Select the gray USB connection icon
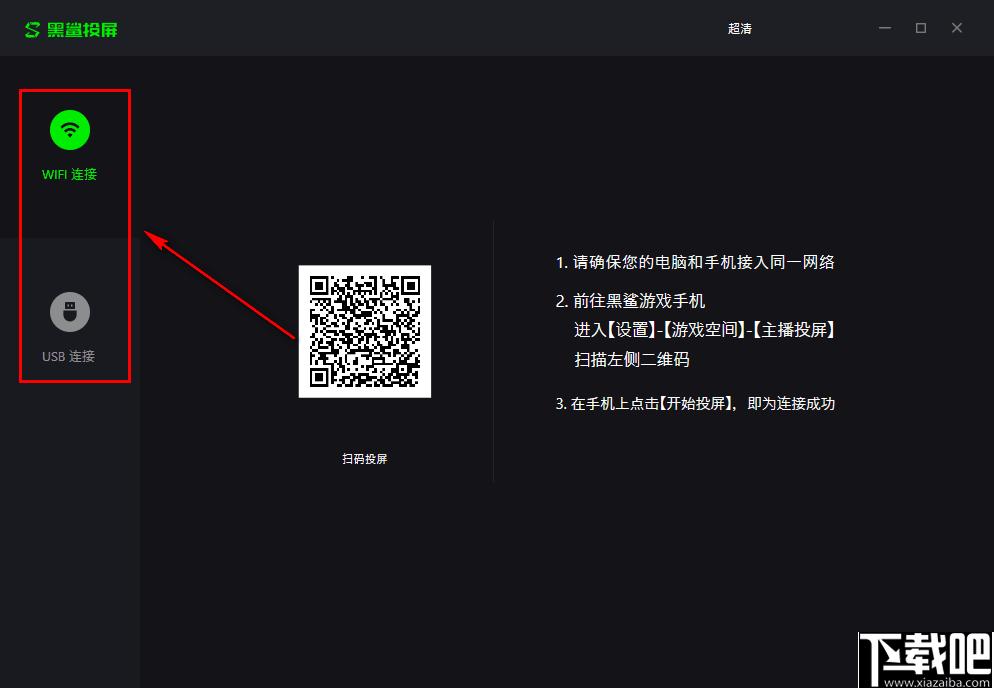This screenshot has width=994, height=688. click(x=70, y=312)
